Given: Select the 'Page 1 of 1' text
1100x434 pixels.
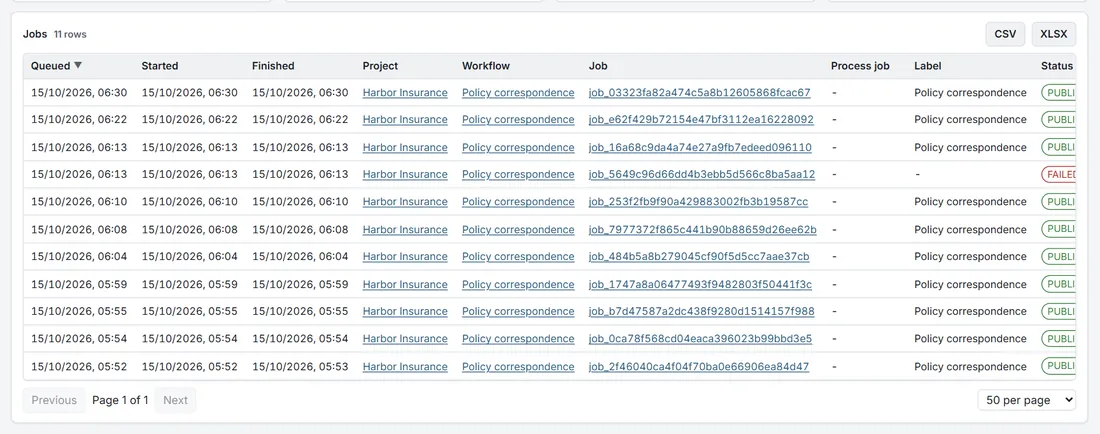Looking at the screenshot, I should pos(121,400).
